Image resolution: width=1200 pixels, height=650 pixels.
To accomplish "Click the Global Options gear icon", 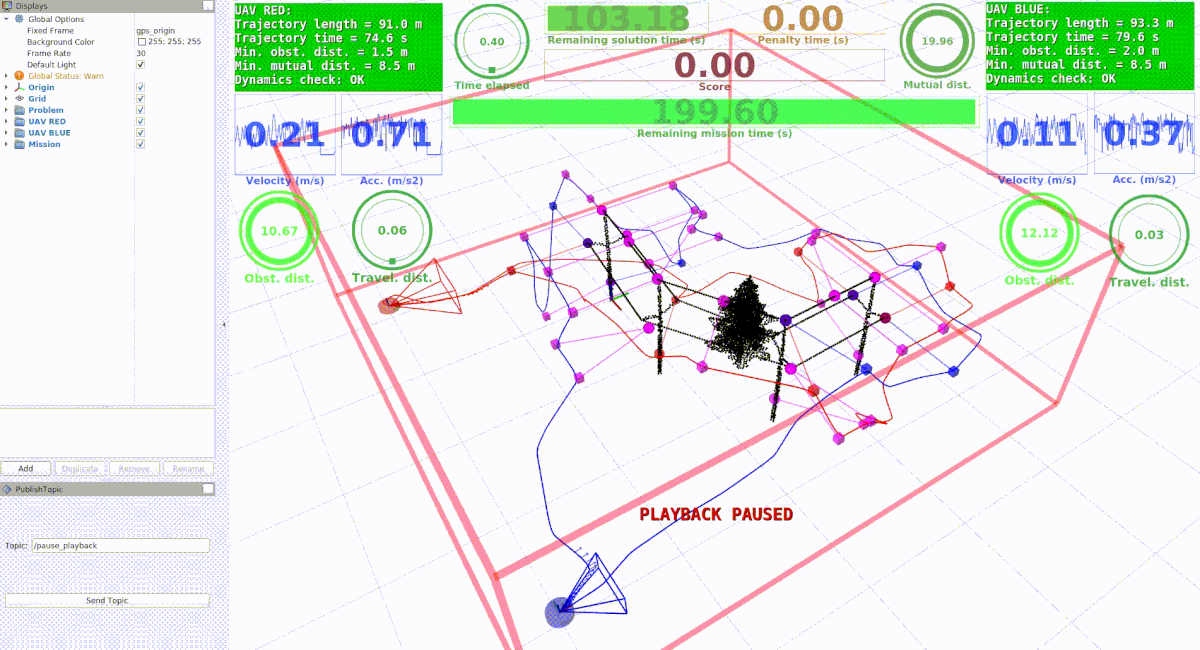I will point(20,19).
